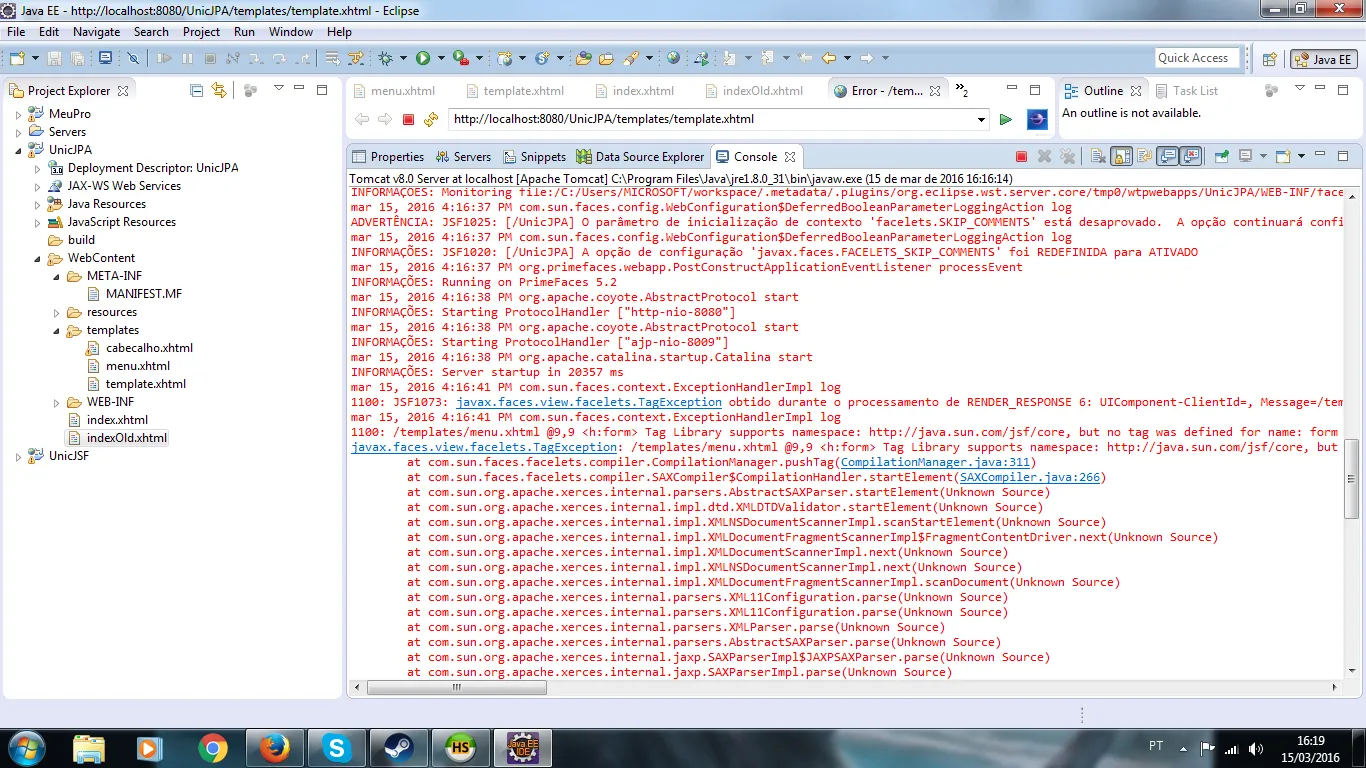The height and width of the screenshot is (768, 1366).
Task: Refresh the internal browser page
Action: (431, 120)
